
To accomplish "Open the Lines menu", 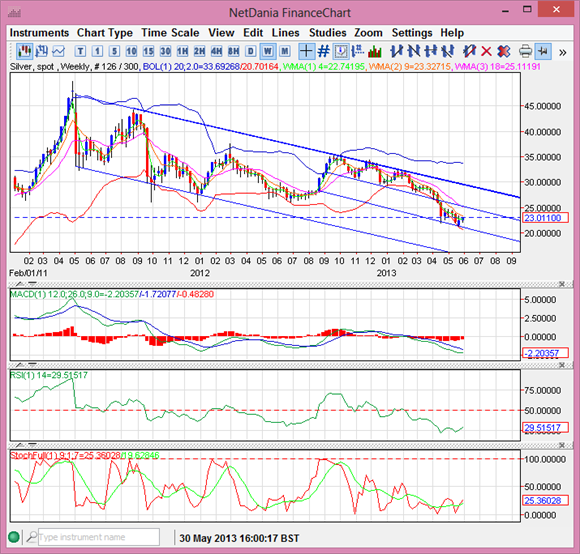I will tap(285, 33).
